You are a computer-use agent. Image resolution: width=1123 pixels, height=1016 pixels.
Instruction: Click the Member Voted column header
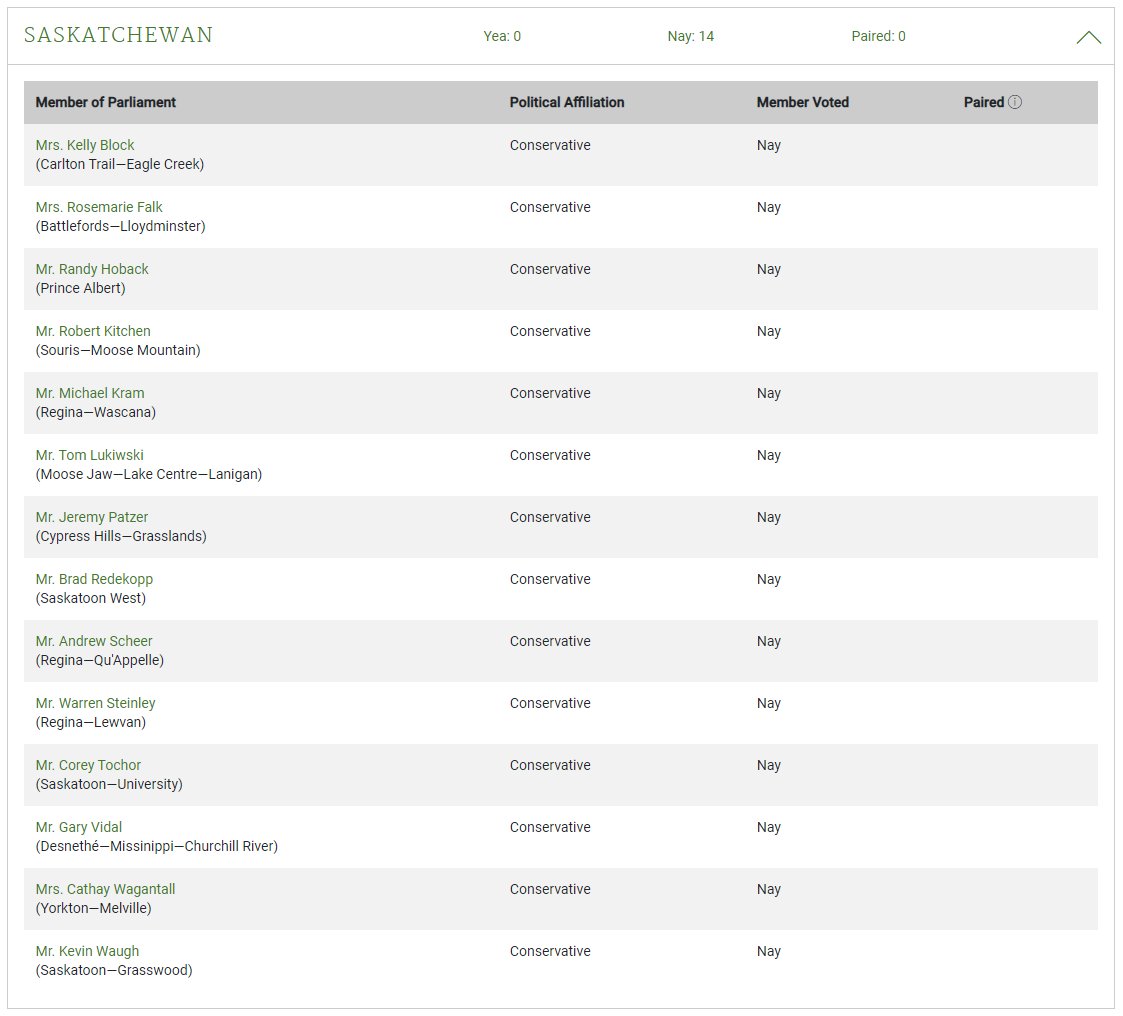pyautogui.click(x=802, y=102)
